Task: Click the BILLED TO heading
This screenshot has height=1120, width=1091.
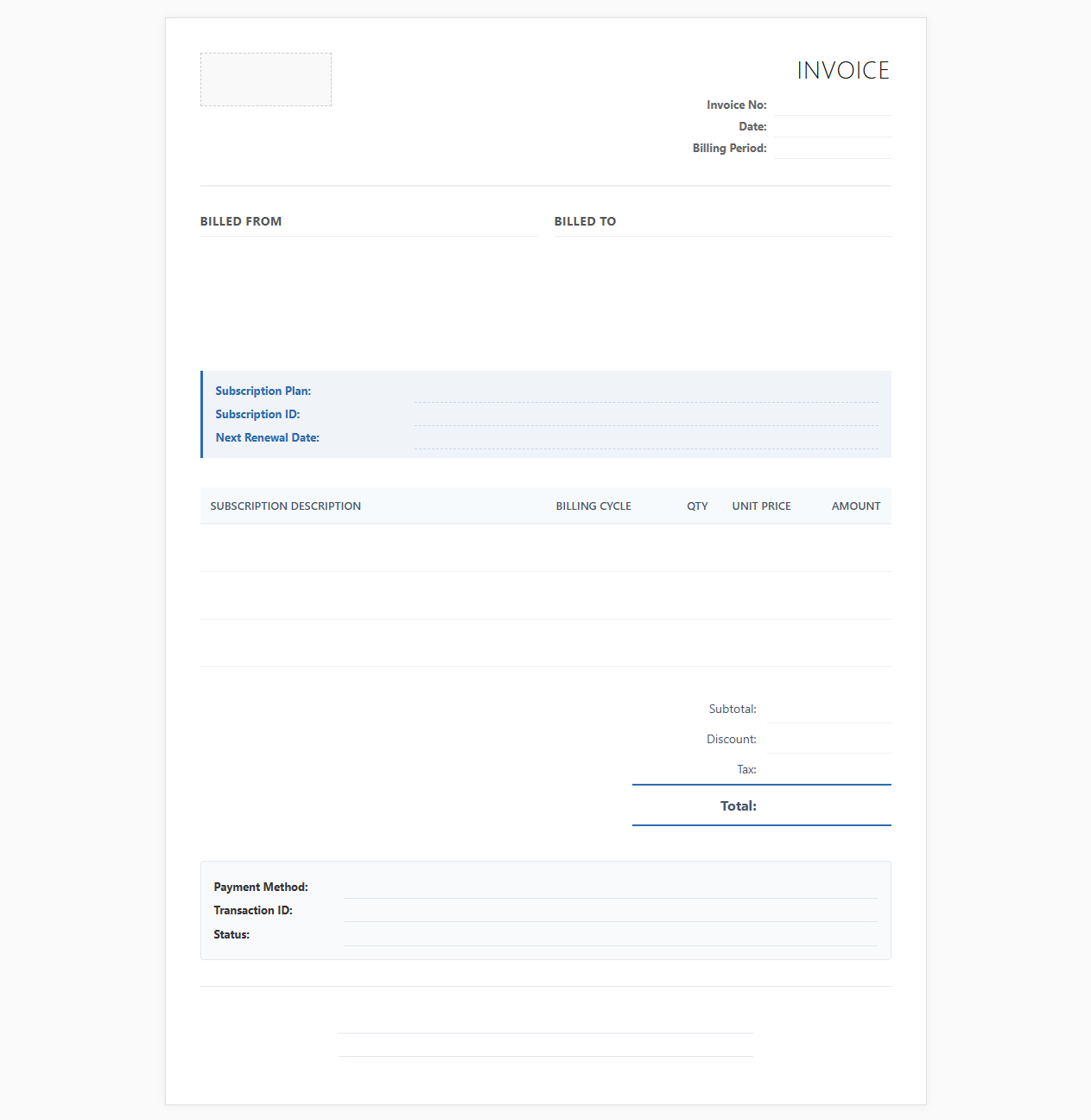Action: (x=586, y=221)
